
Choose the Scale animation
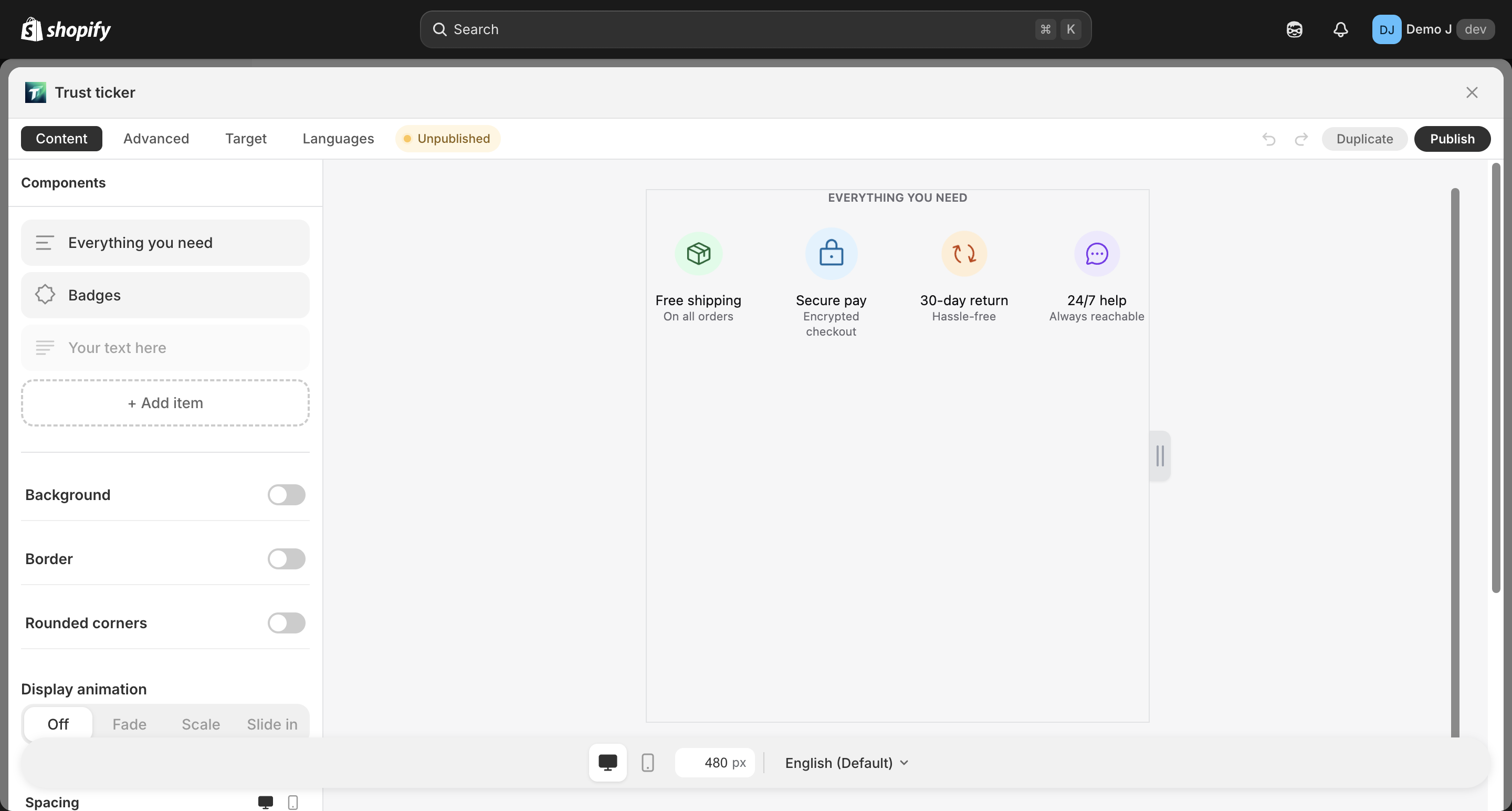click(x=201, y=724)
